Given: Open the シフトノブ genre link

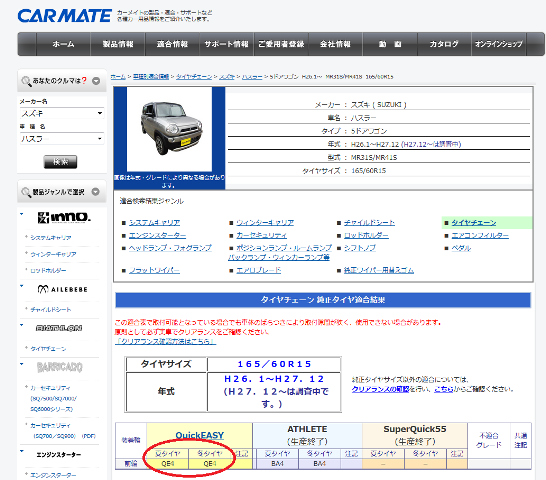Looking at the screenshot, I should coord(360,248).
